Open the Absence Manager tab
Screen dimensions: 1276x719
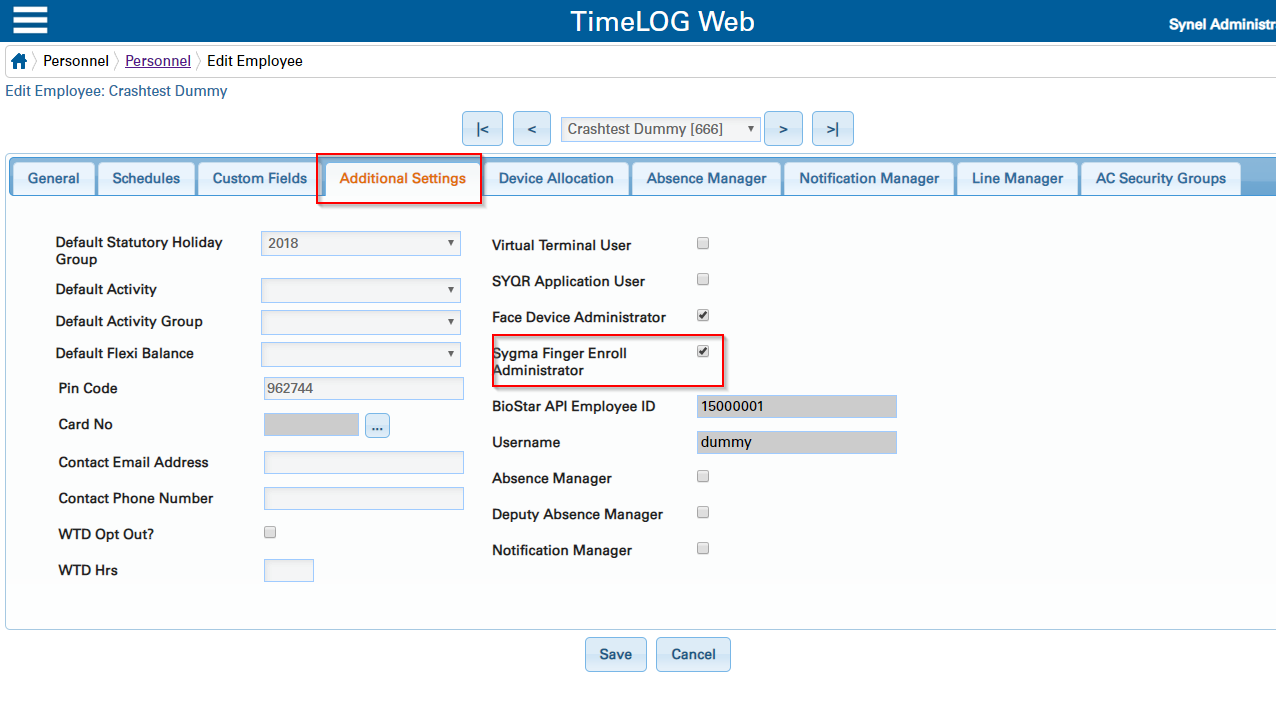tap(707, 178)
